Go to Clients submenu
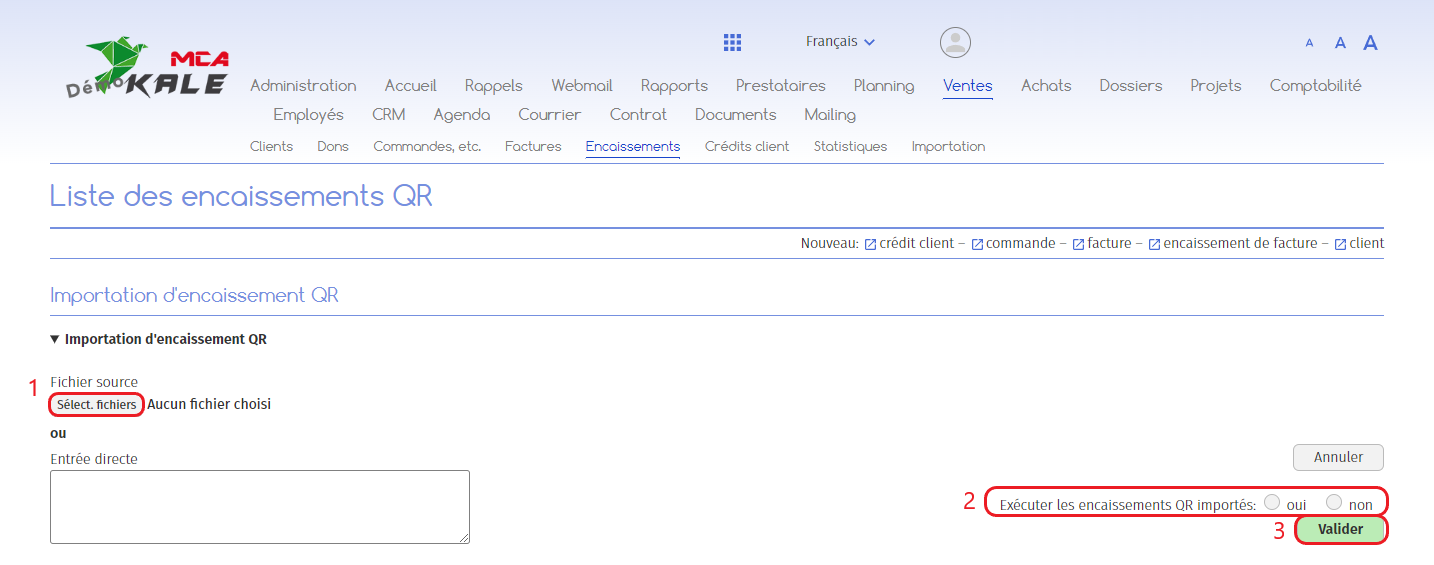Viewport: 1434px width, 565px height. (x=271, y=146)
